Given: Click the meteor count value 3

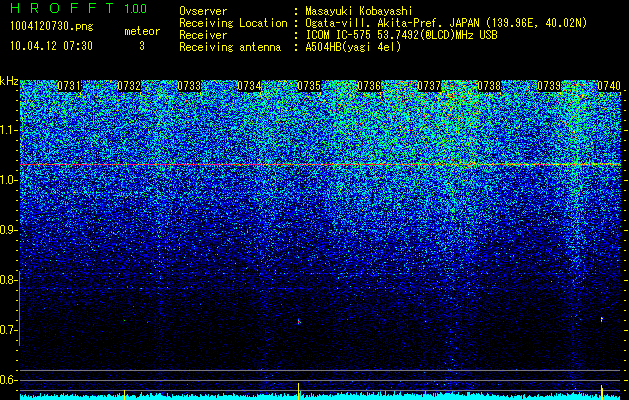Looking at the screenshot, I should coord(142,46).
